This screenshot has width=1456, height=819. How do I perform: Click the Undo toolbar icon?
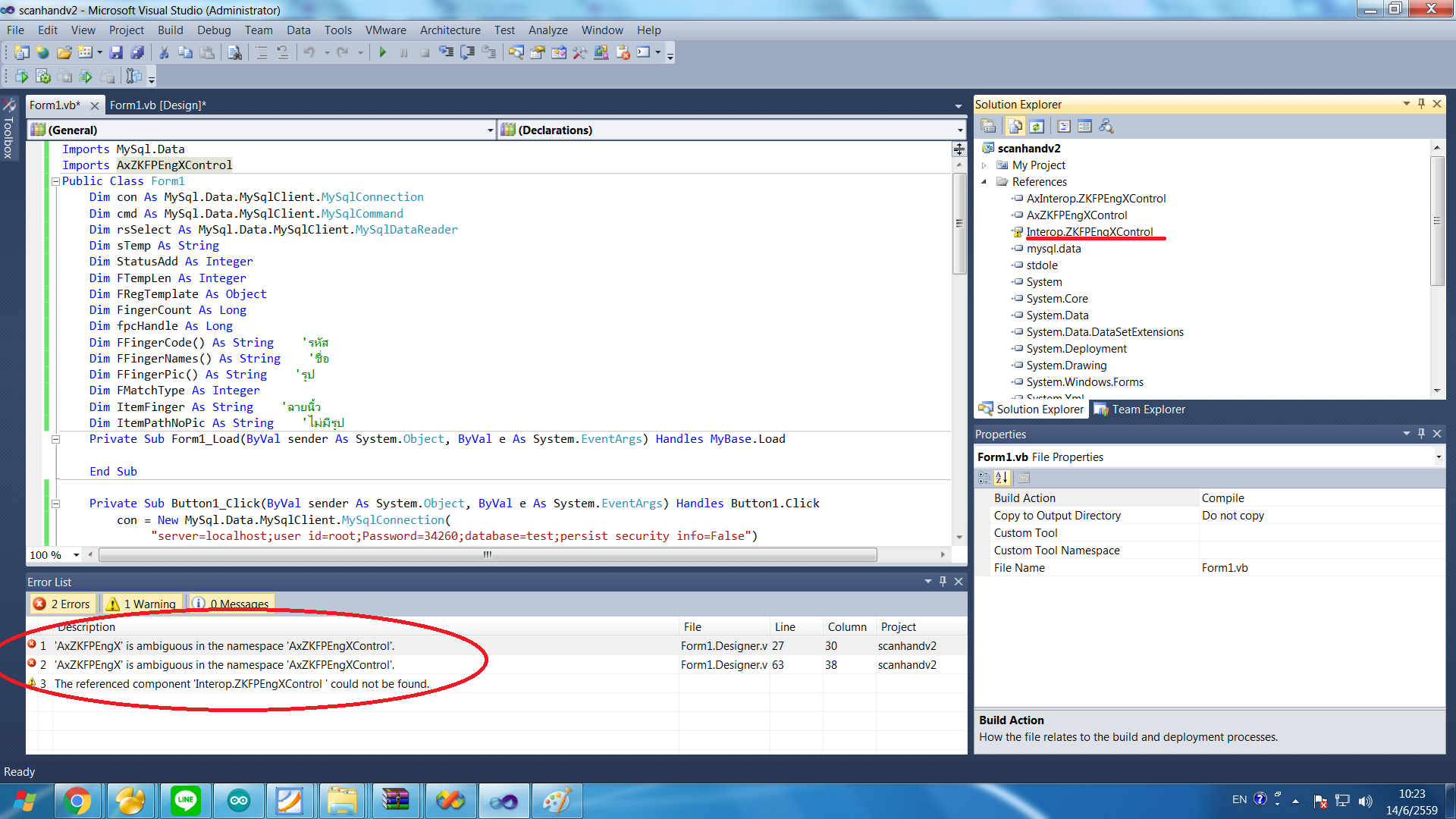click(x=309, y=52)
